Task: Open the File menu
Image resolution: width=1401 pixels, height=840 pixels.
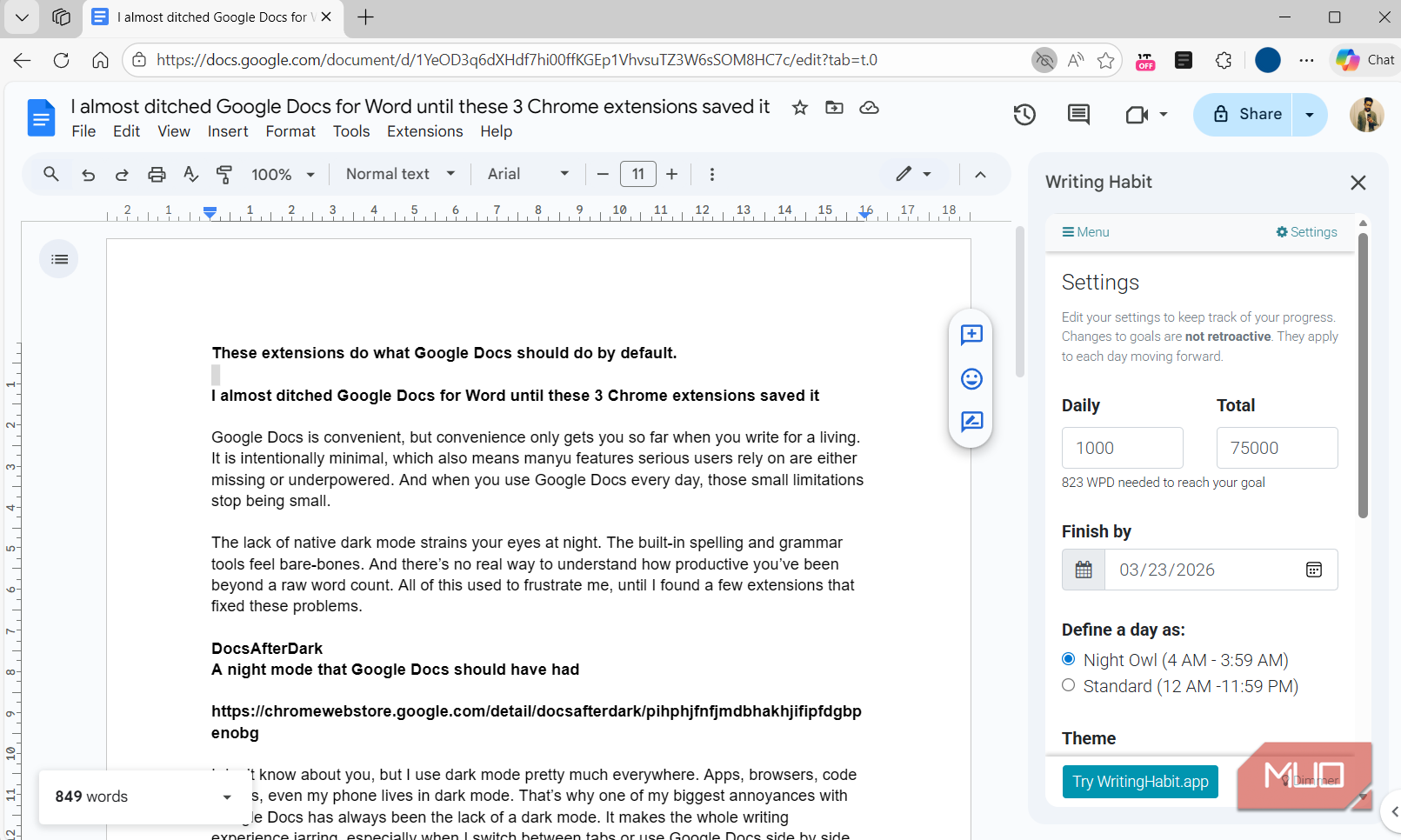Action: (83, 131)
